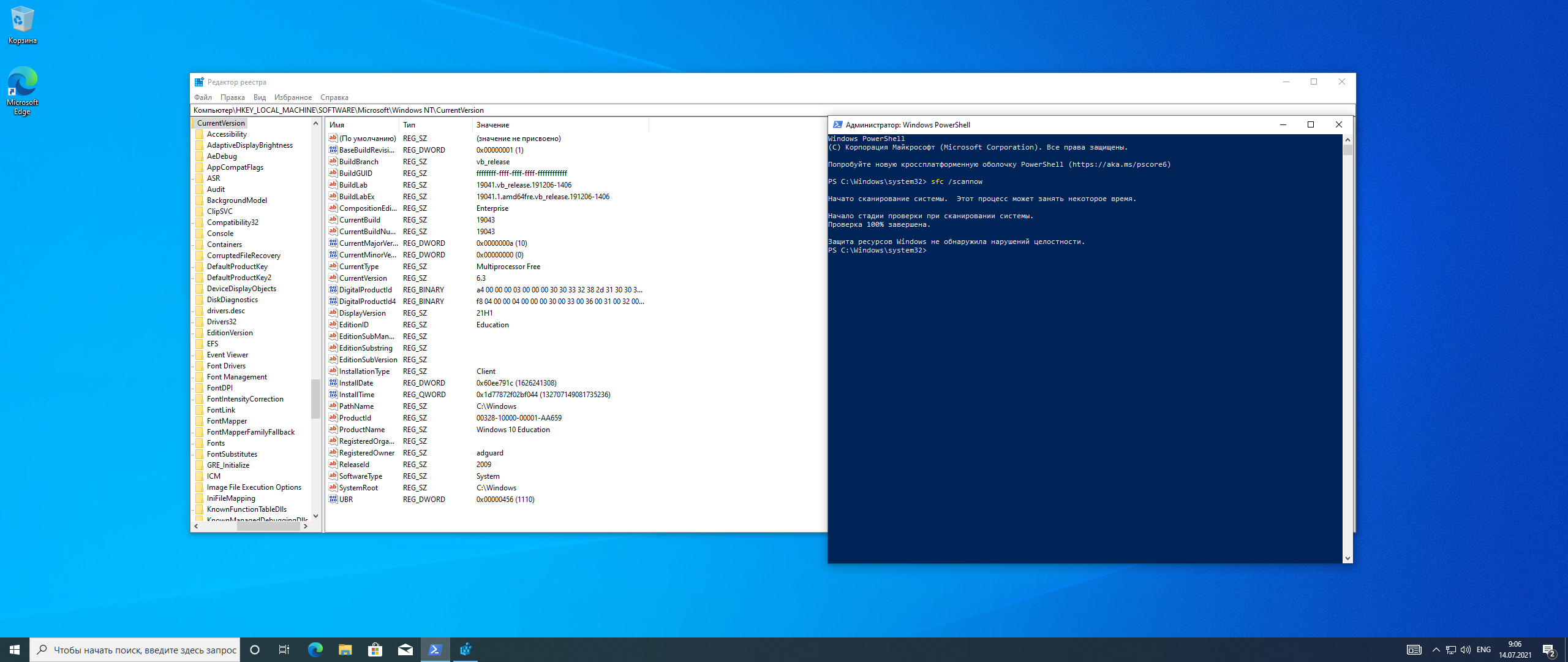Select the CurrentBuild value row
The height and width of the screenshot is (662, 1568).
(x=487, y=220)
